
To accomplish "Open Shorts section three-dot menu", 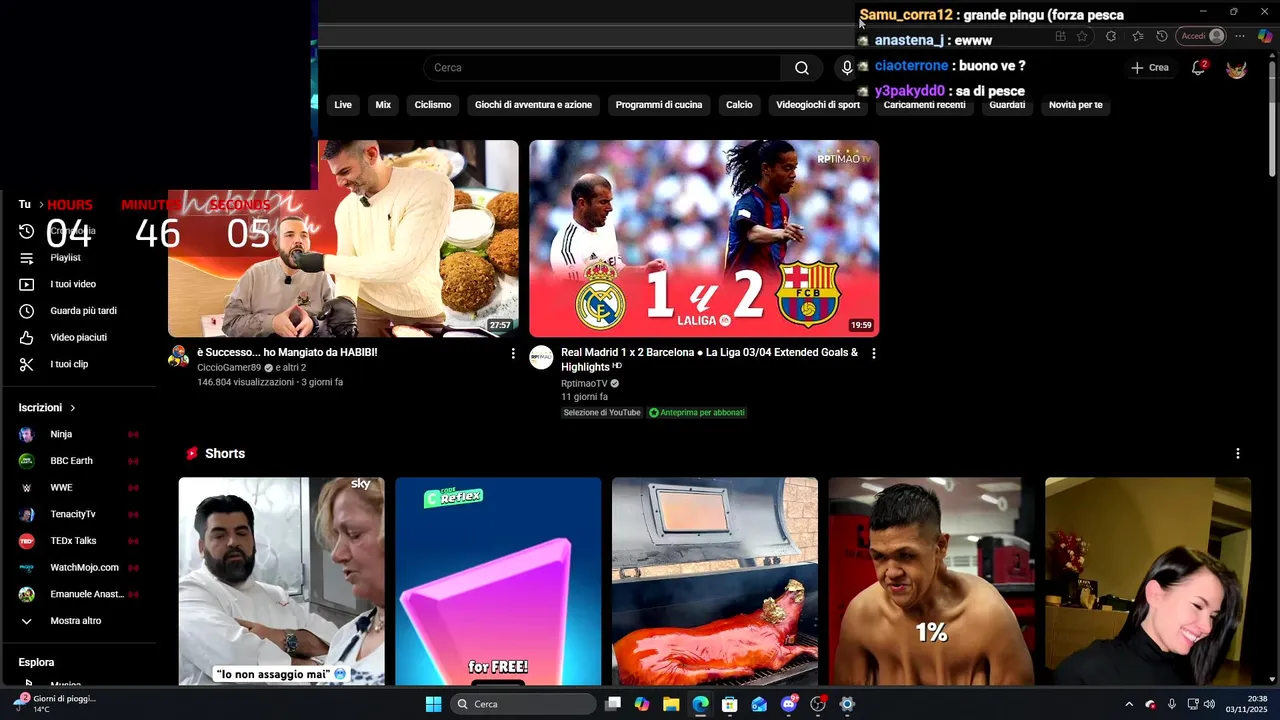I will click(1237, 454).
